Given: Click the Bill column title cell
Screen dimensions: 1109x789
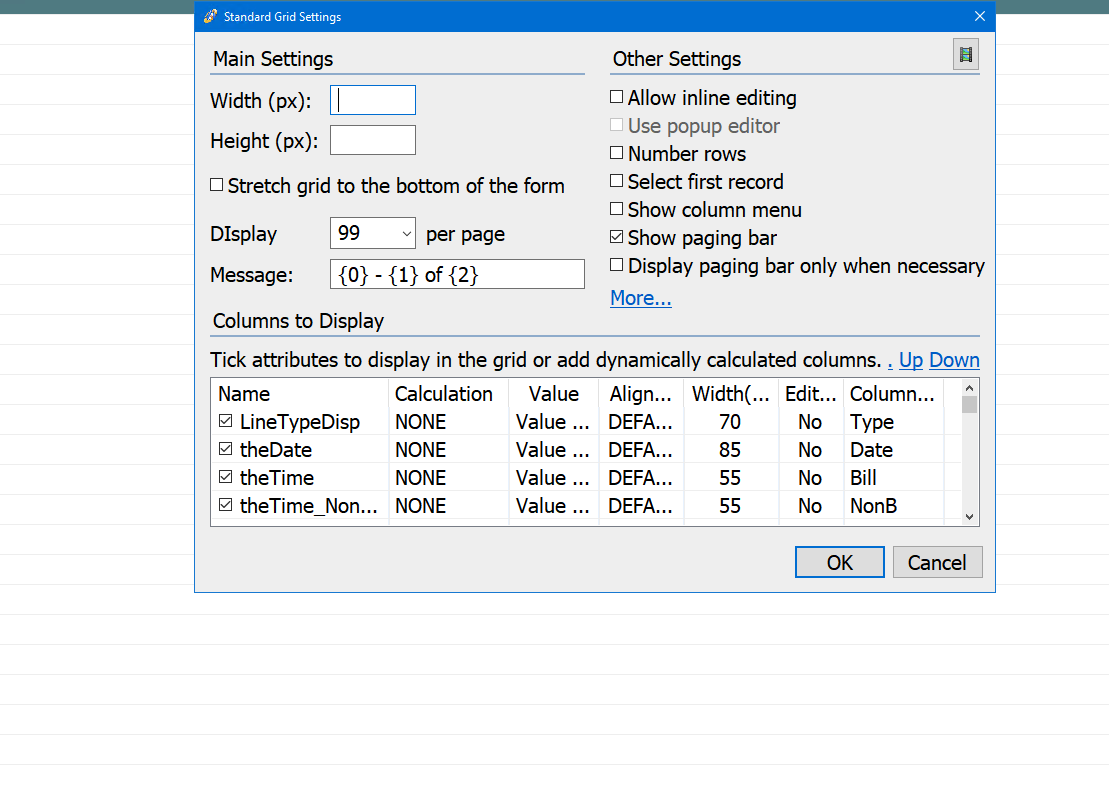Looking at the screenshot, I should [863, 478].
